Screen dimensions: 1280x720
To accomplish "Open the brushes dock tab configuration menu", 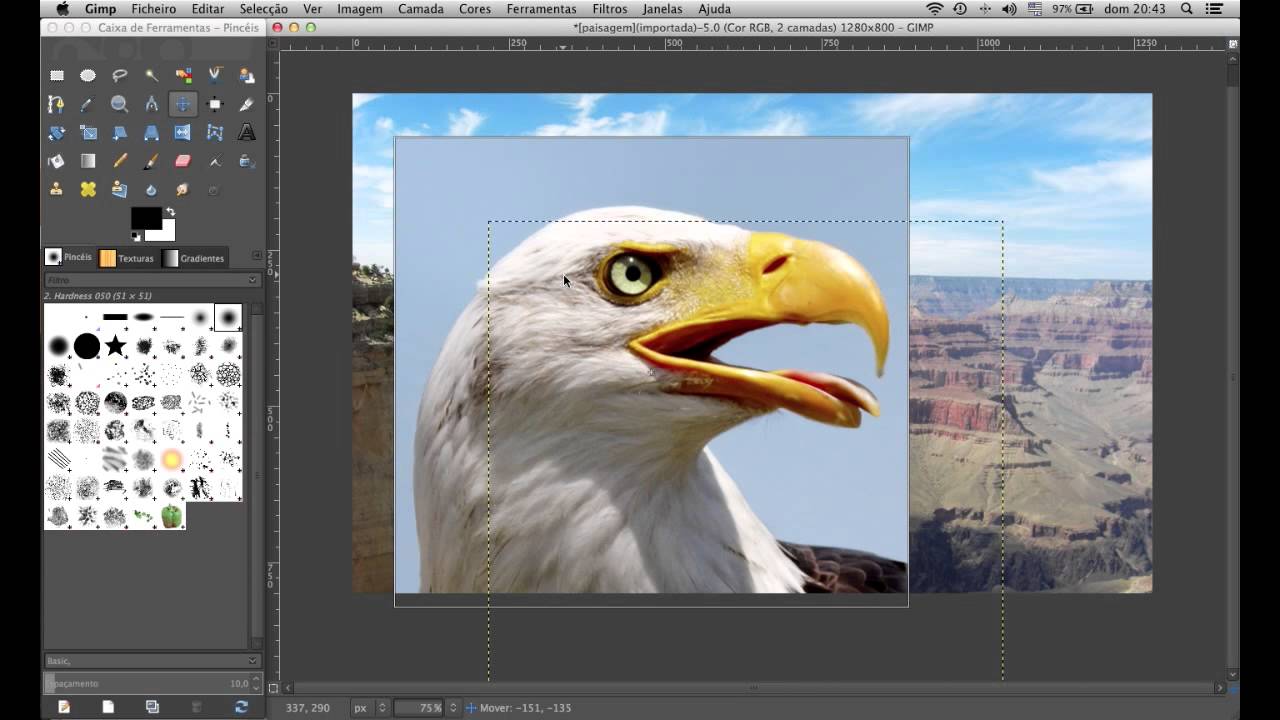I will pos(256,256).
